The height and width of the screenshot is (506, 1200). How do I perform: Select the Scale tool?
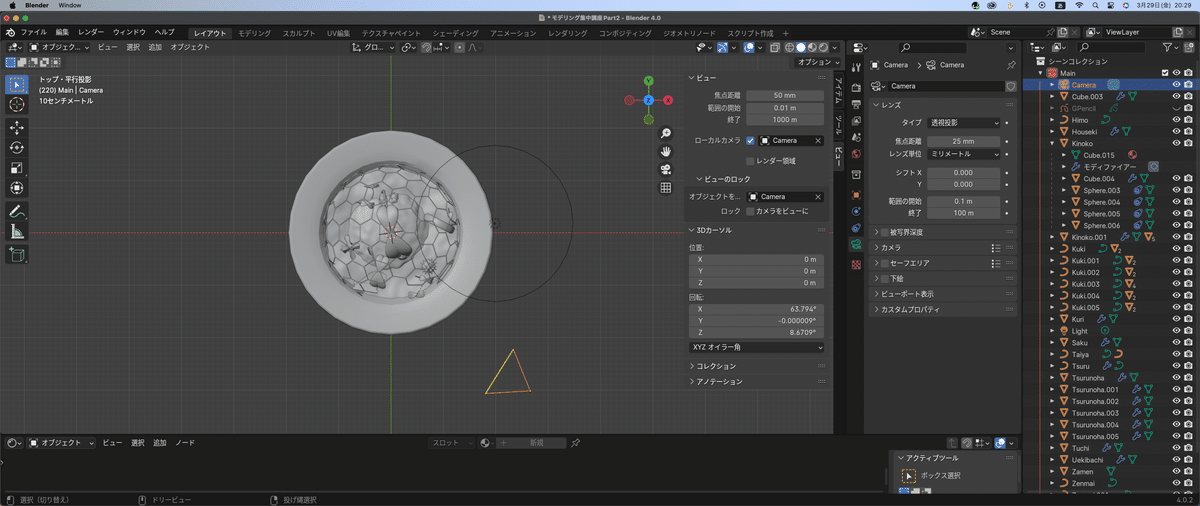(x=17, y=168)
